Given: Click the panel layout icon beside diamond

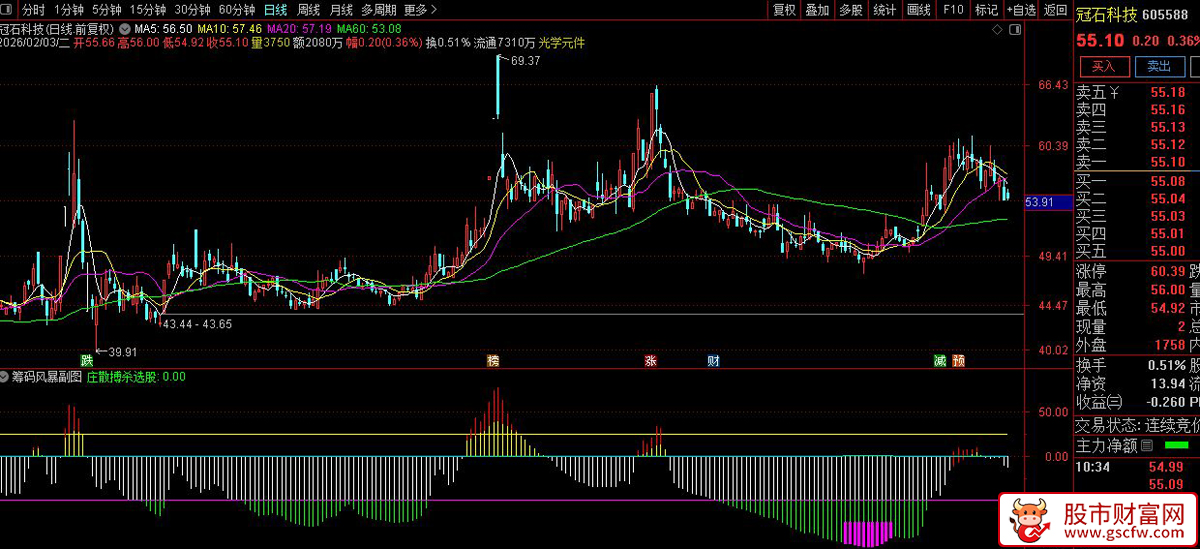Looking at the screenshot, I should coord(1016,31).
